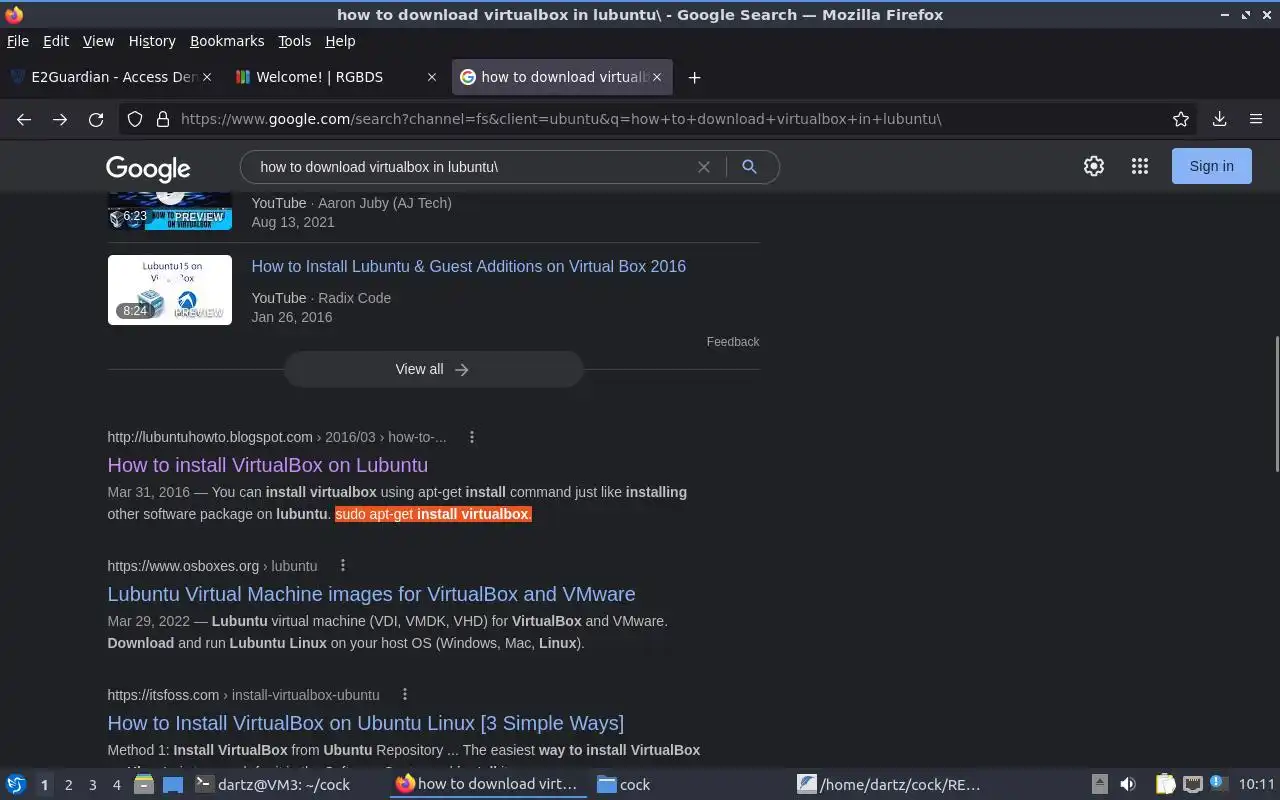Open the file manager launcher in taskbar
The width and height of the screenshot is (1280, 800).
pos(143,784)
